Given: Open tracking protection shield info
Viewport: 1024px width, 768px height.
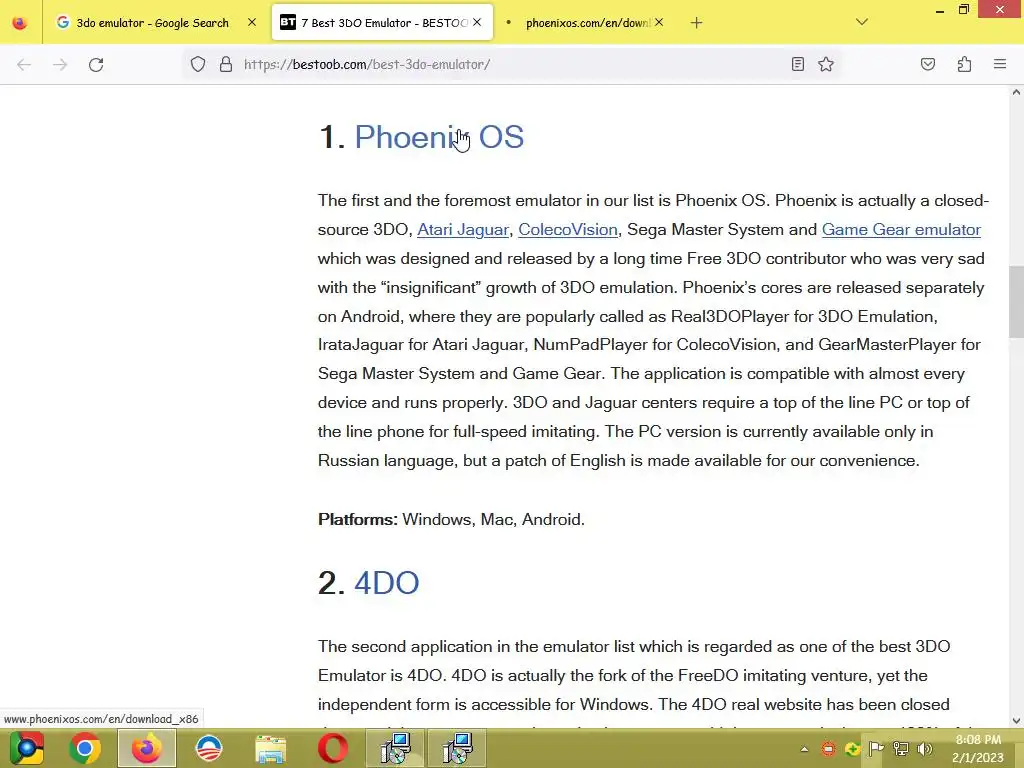Looking at the screenshot, I should tap(198, 64).
